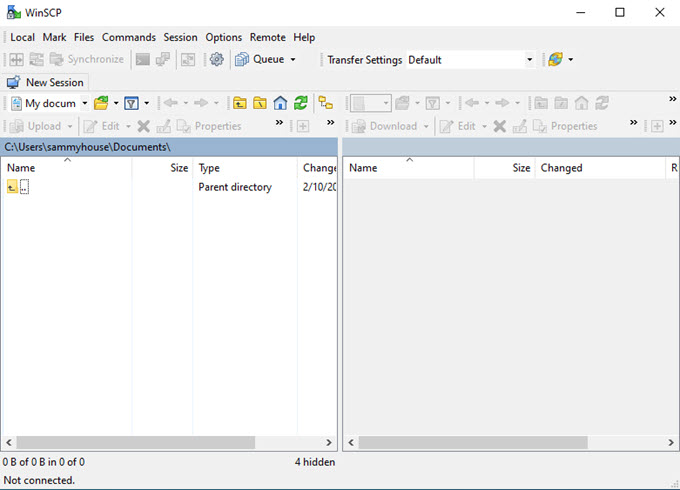Screen dimensions: 680x490
Task: Click the remote Refresh icon
Action: [x=602, y=103]
